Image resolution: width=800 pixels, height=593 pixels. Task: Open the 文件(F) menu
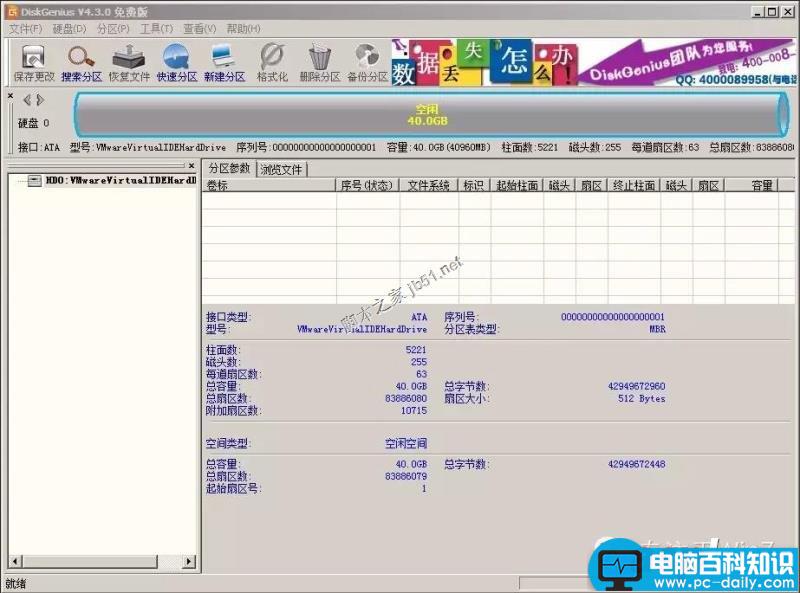26,29
